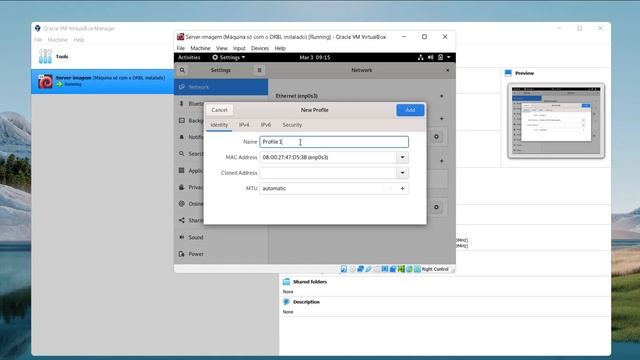Open Help menu in VirtualBox Manager

(79, 40)
